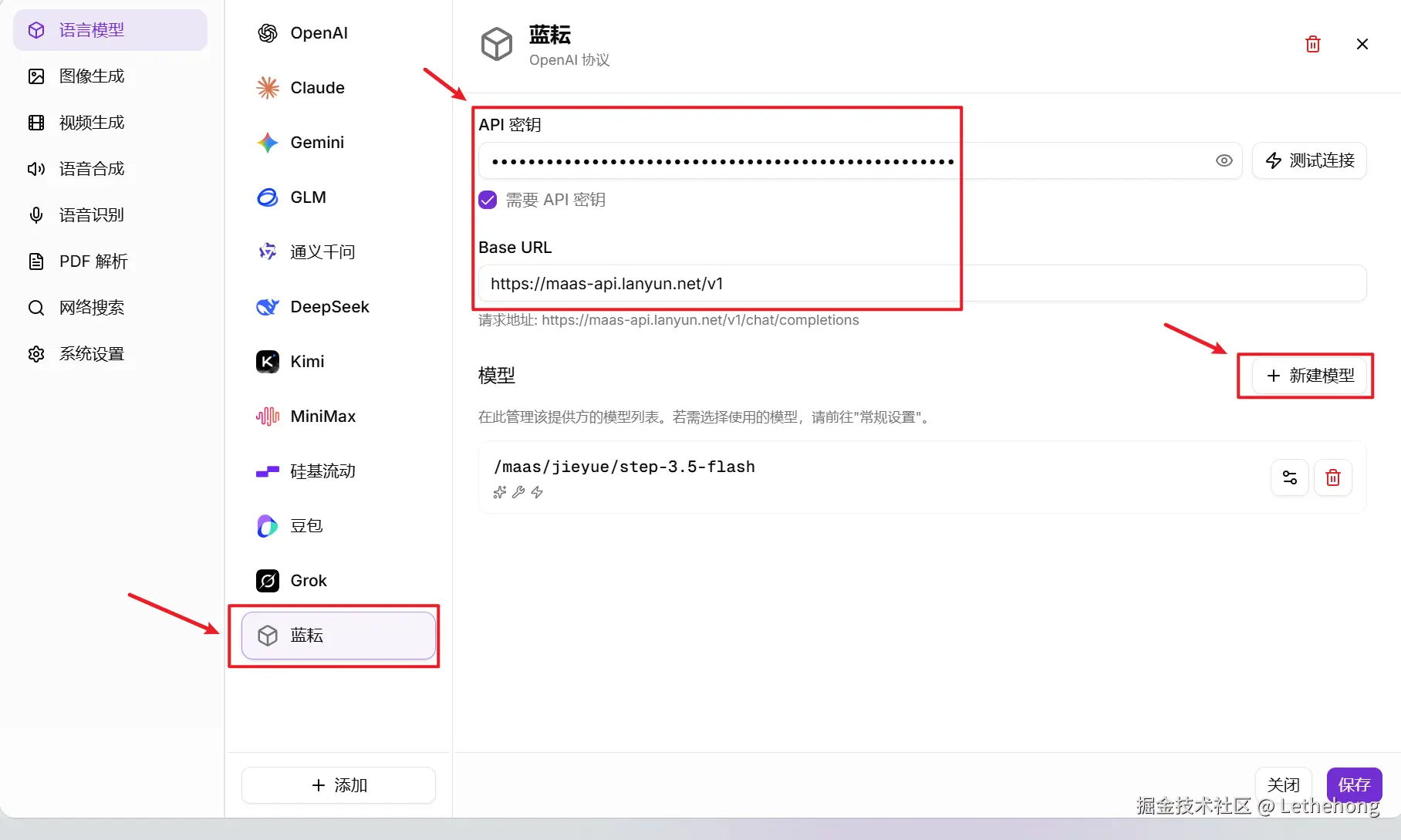Open the 系统设置 section
The height and width of the screenshot is (840, 1401).
pos(110,354)
